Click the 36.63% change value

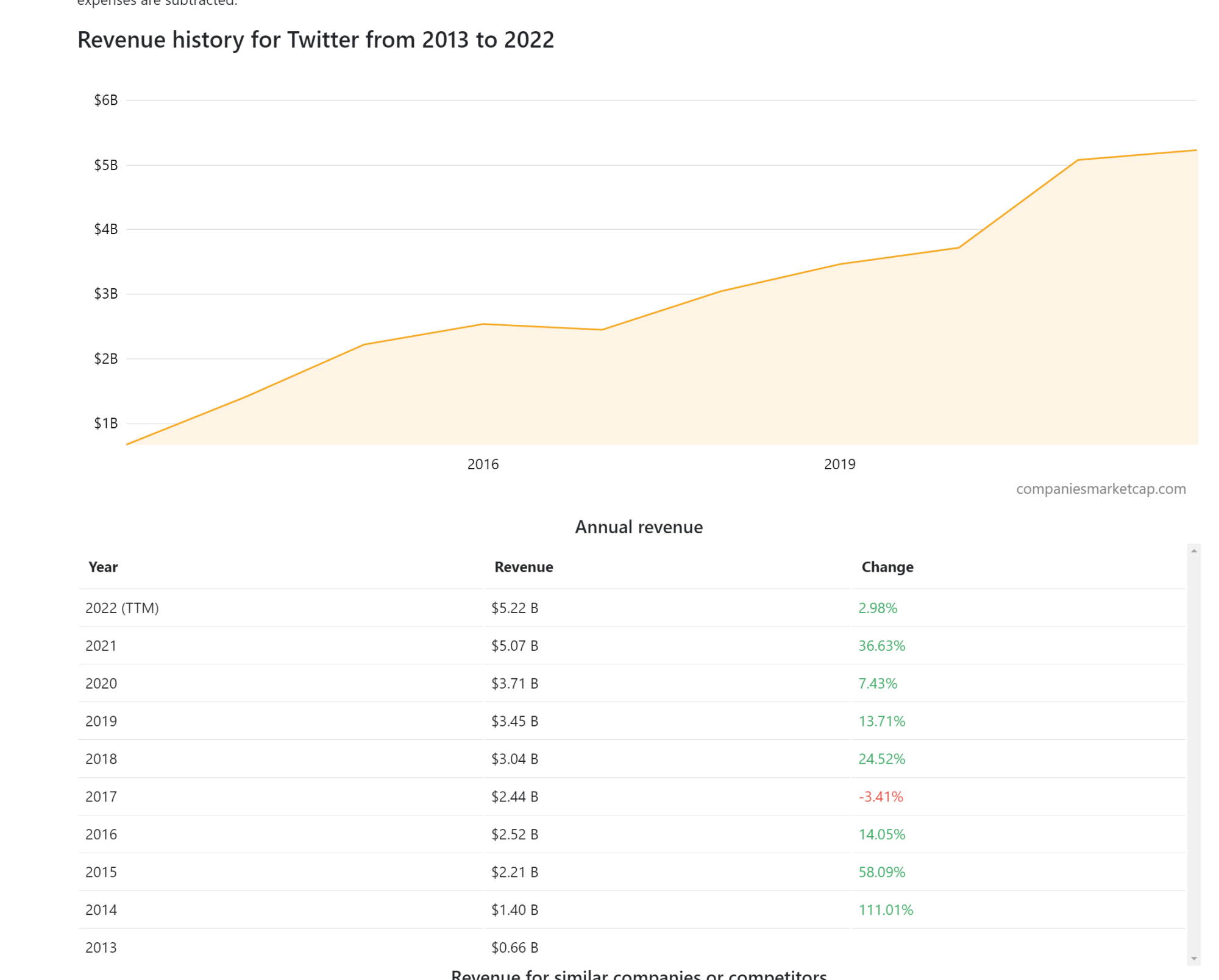point(881,646)
